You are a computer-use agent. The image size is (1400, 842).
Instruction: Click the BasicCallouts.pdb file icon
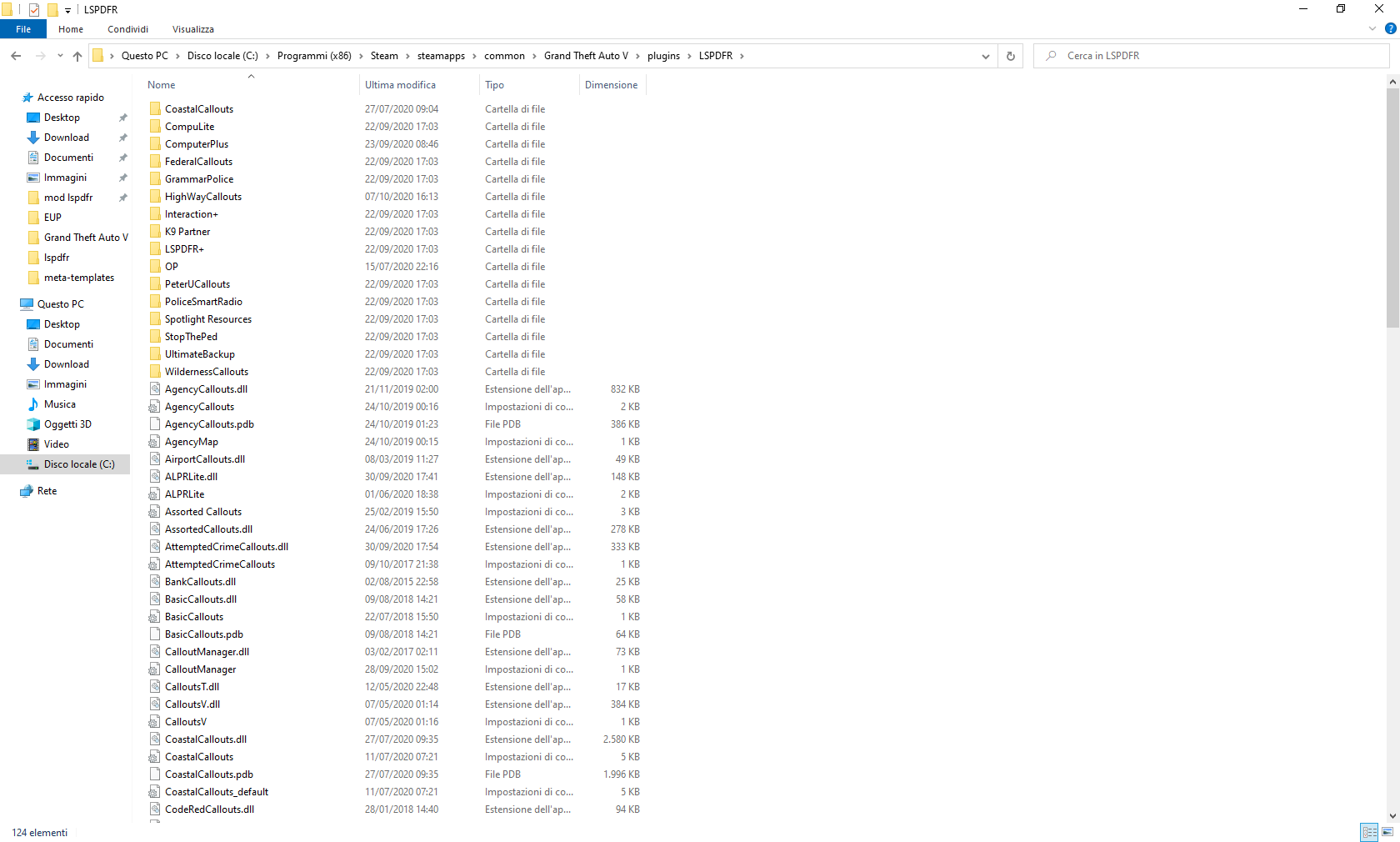tap(155, 634)
